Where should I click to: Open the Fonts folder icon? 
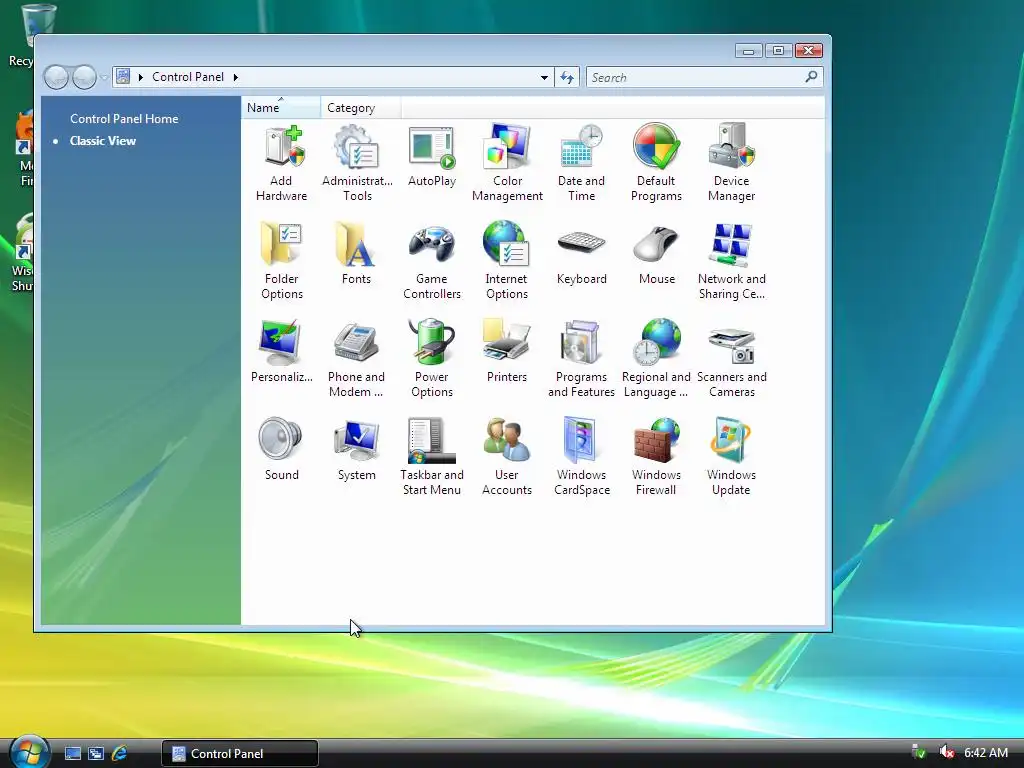[357, 253]
